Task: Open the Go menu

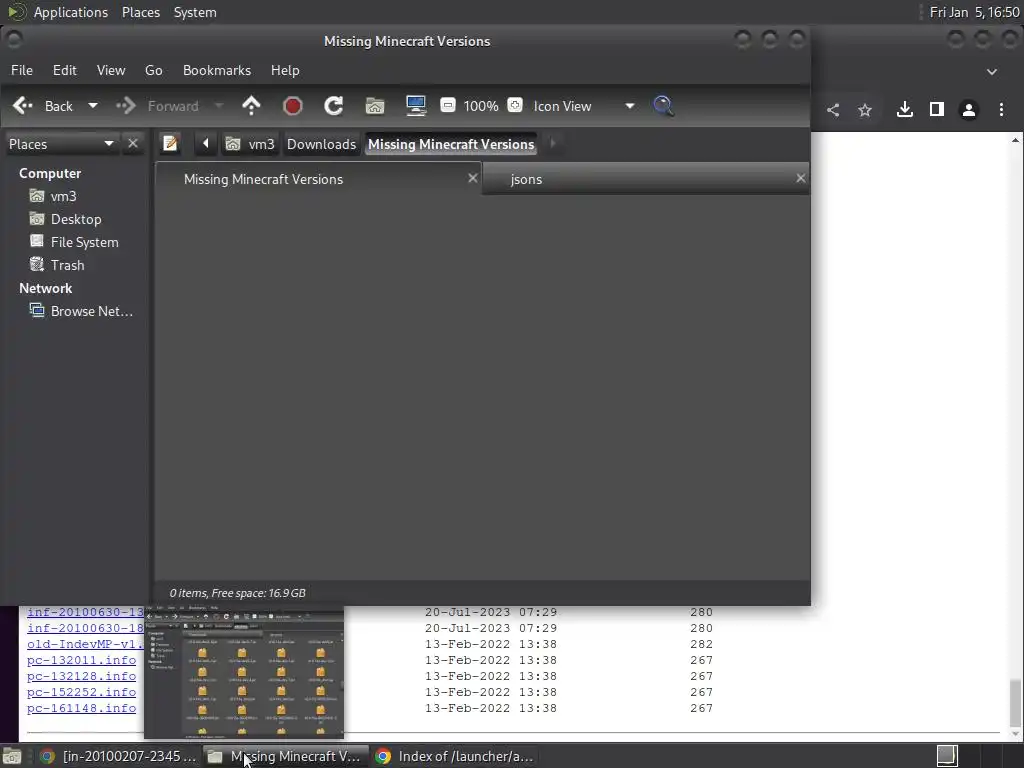Action: pyautogui.click(x=153, y=70)
